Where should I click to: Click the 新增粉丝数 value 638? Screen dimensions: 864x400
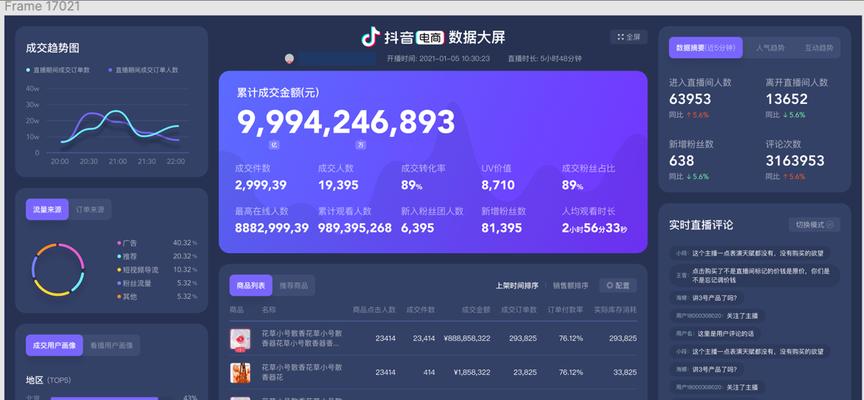point(682,161)
